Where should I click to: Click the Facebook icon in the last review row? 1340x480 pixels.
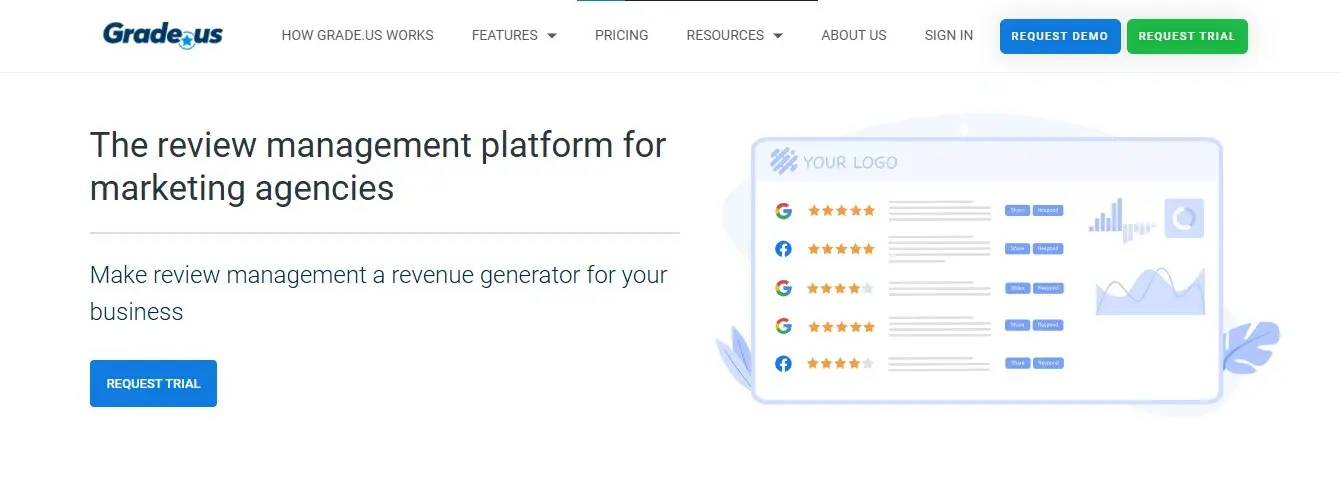(x=783, y=364)
